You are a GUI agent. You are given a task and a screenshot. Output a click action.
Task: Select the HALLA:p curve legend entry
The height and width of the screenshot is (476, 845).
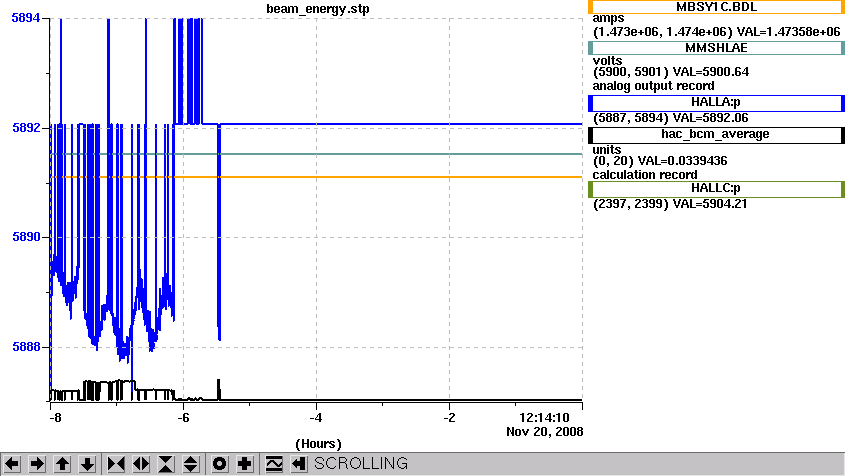click(x=716, y=102)
